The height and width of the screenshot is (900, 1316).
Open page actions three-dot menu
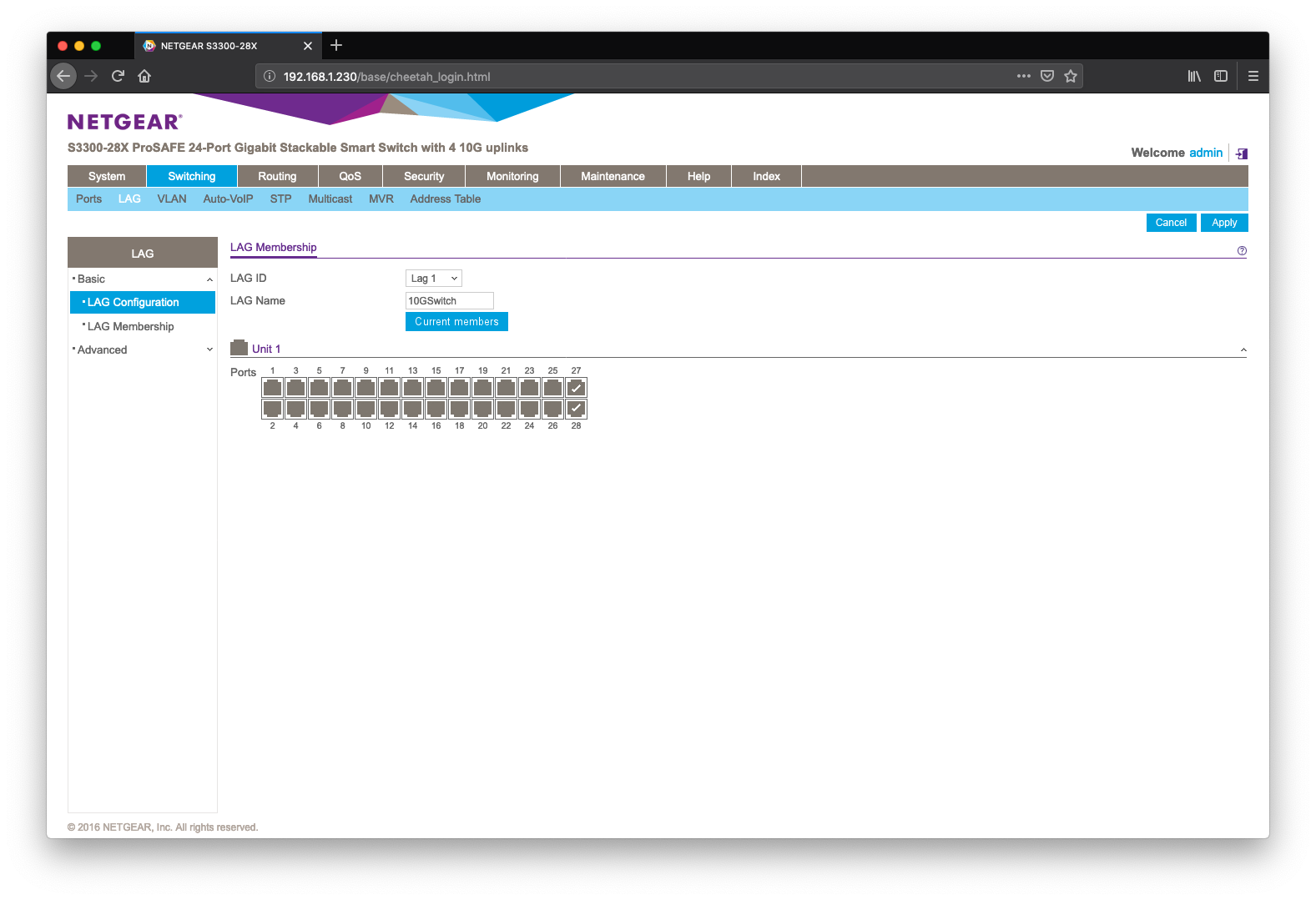pos(1023,76)
